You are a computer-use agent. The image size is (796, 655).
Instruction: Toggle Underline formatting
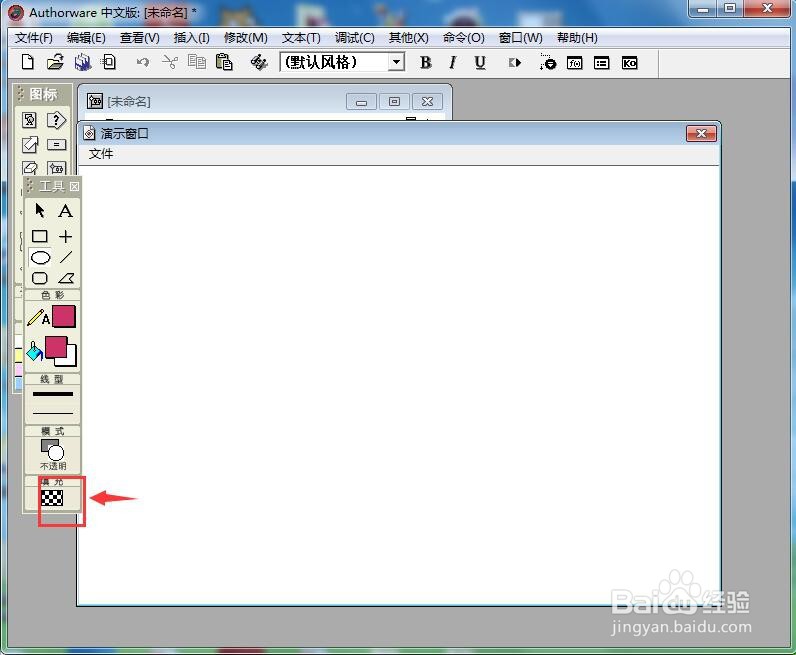480,62
